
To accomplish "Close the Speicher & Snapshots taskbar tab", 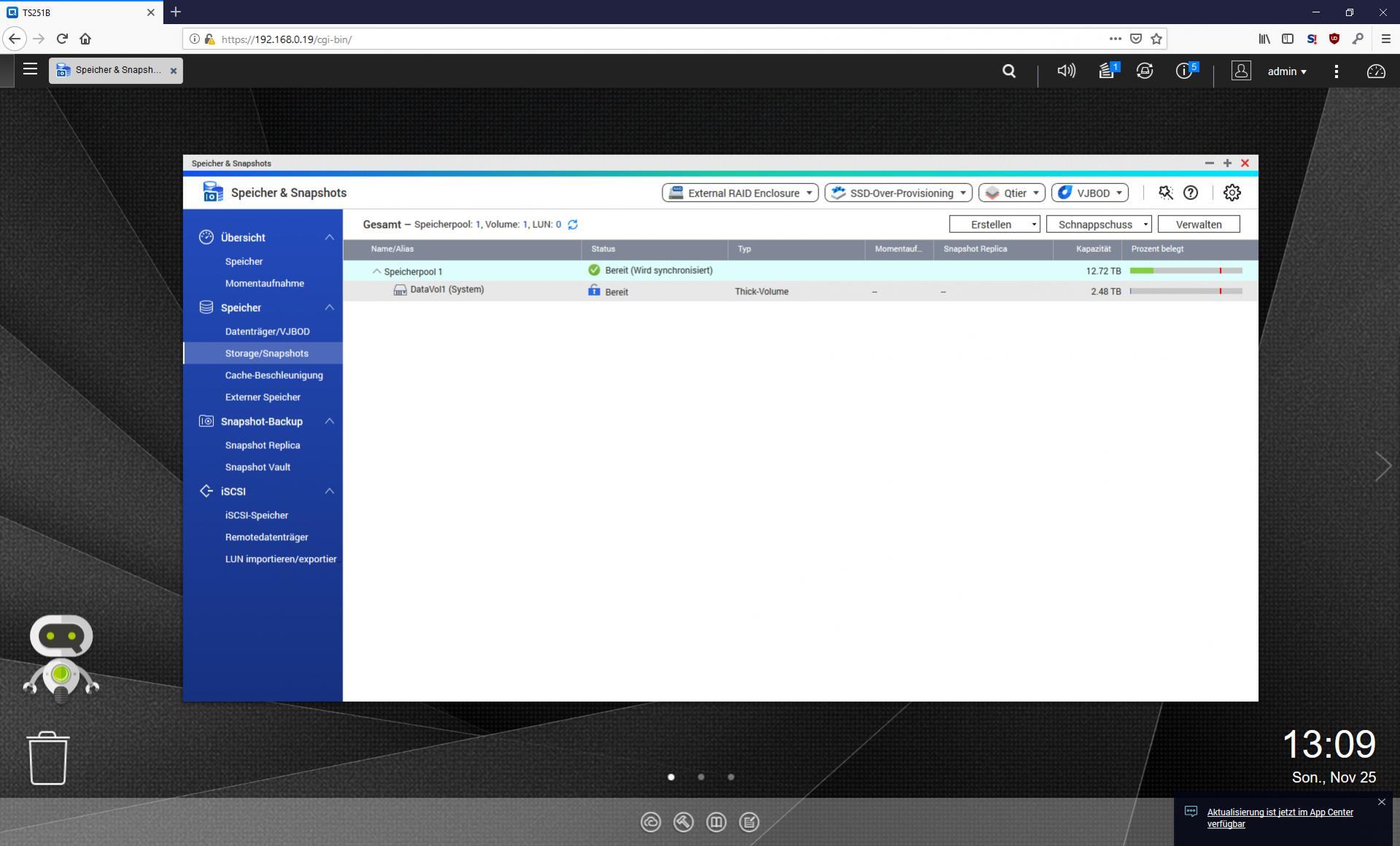I will point(173,71).
